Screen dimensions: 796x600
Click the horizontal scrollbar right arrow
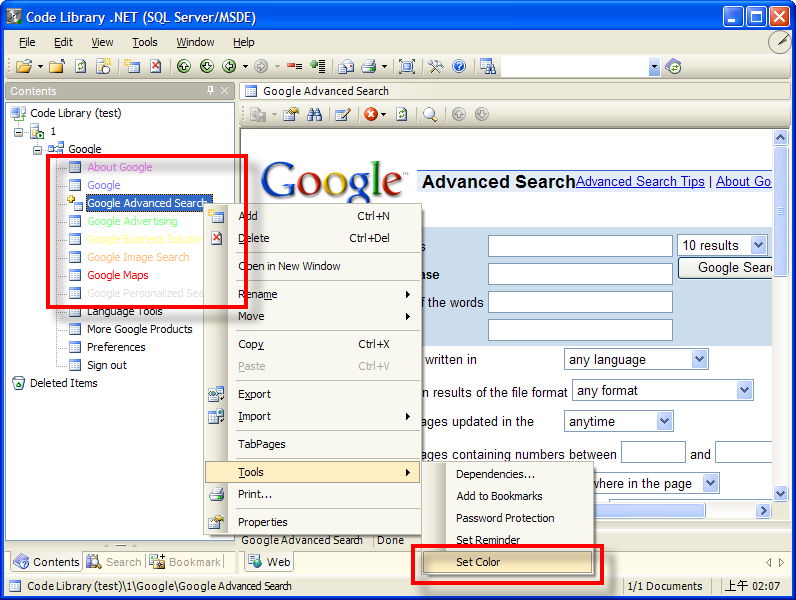(x=763, y=511)
